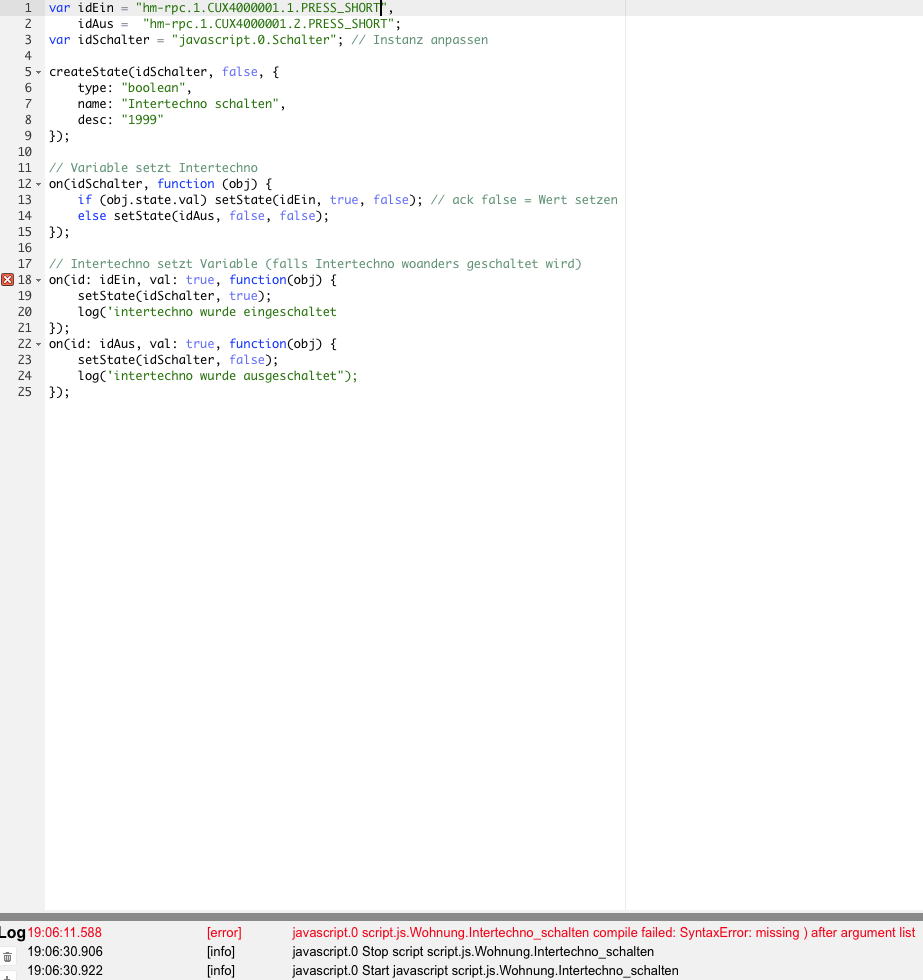Place cursor in the "Intertechno schalten" name string
This screenshot has width=923, height=980.
203,104
